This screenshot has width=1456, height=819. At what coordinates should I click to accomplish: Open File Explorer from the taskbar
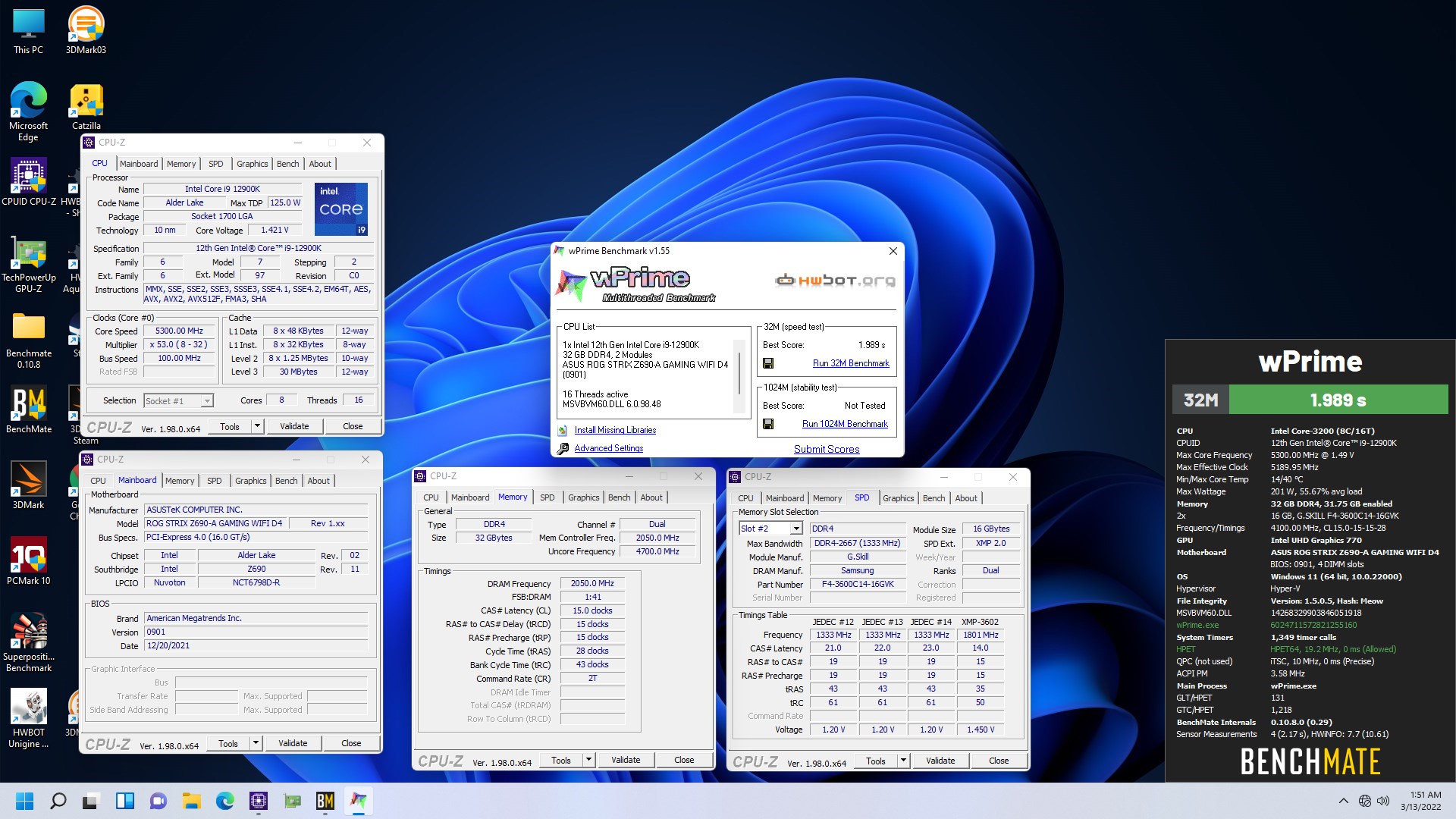pos(191,801)
